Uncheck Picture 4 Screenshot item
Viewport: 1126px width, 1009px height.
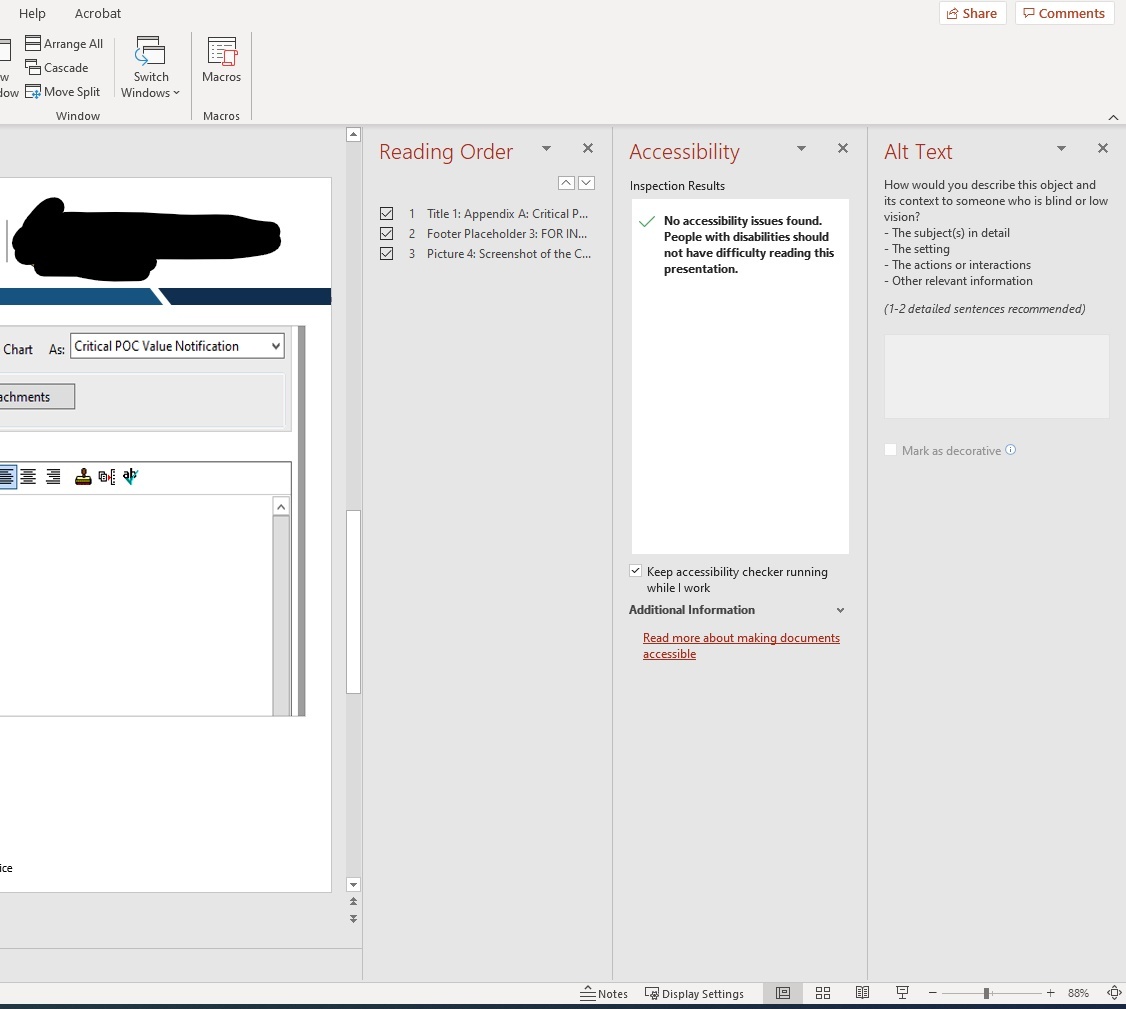click(x=386, y=254)
